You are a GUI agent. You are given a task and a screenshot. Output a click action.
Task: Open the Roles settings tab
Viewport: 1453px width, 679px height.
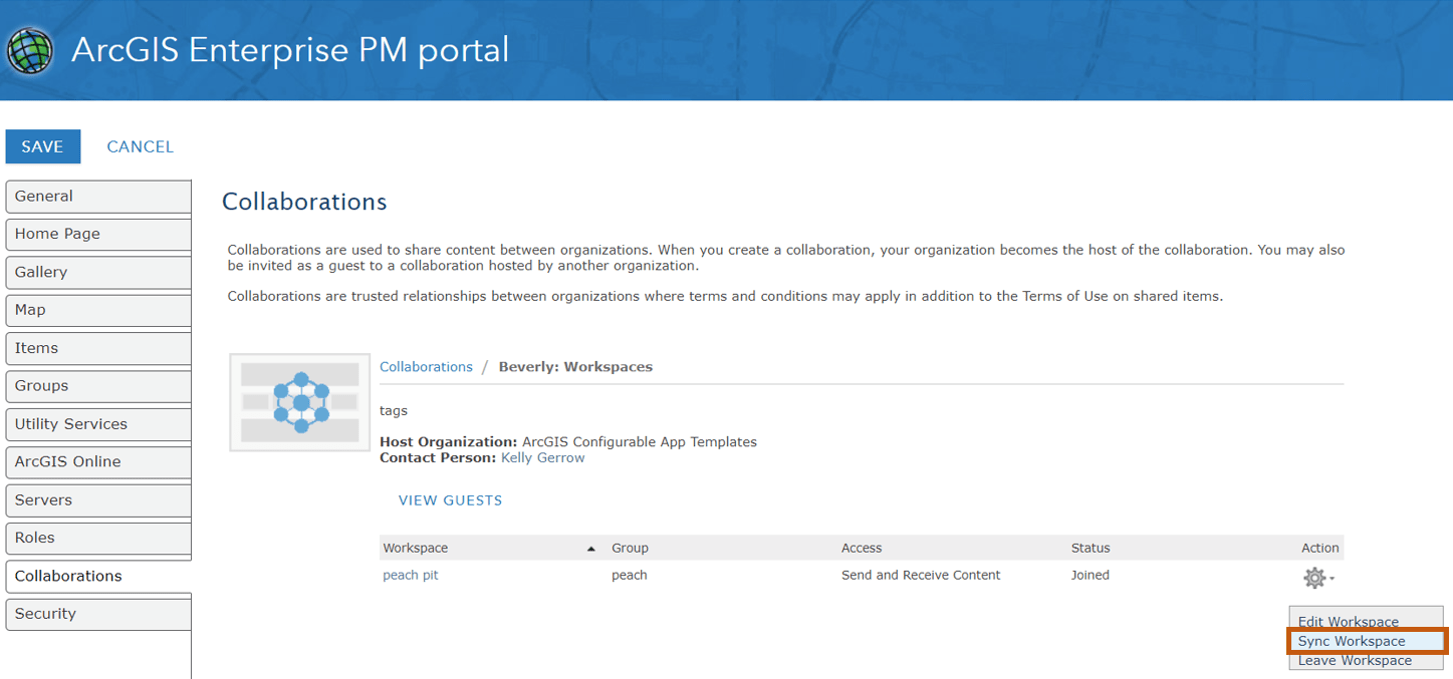tap(98, 538)
